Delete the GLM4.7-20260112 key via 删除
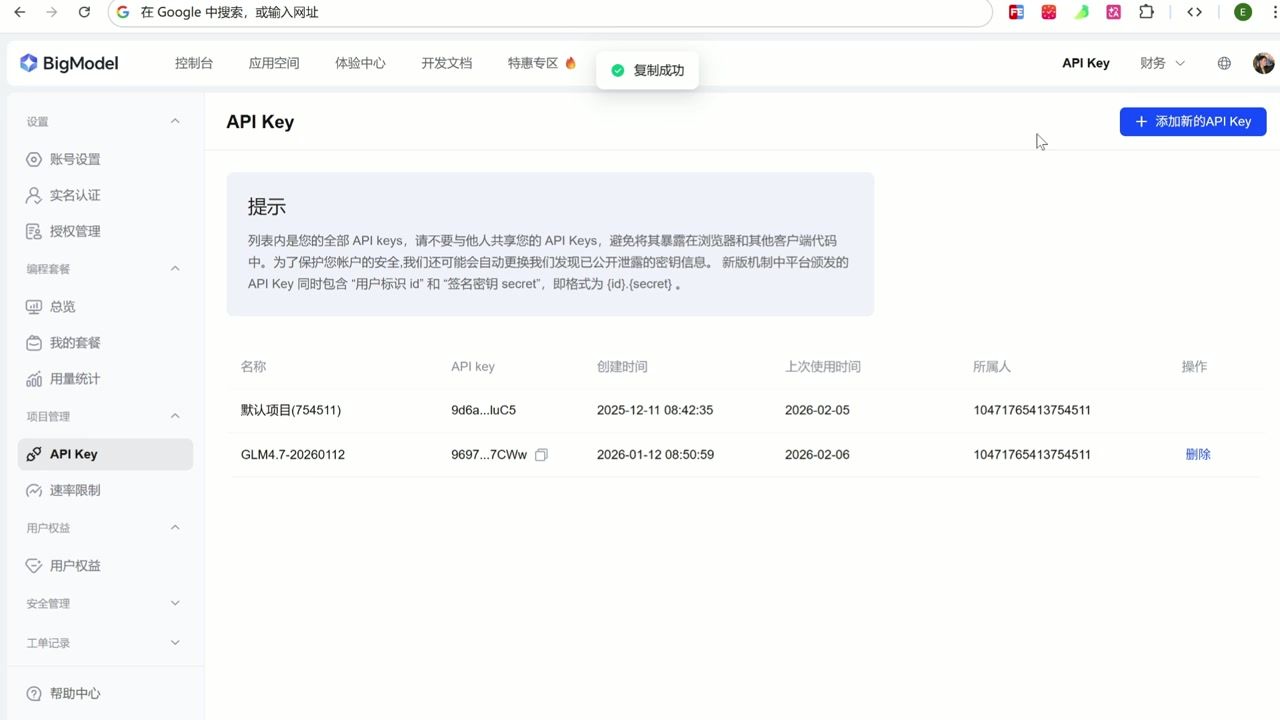 1197,454
